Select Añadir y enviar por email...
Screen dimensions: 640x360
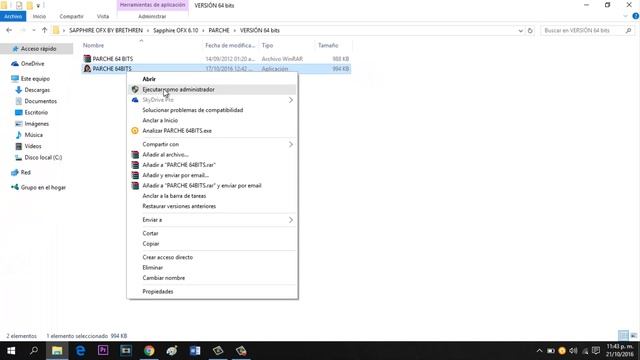(212, 175)
